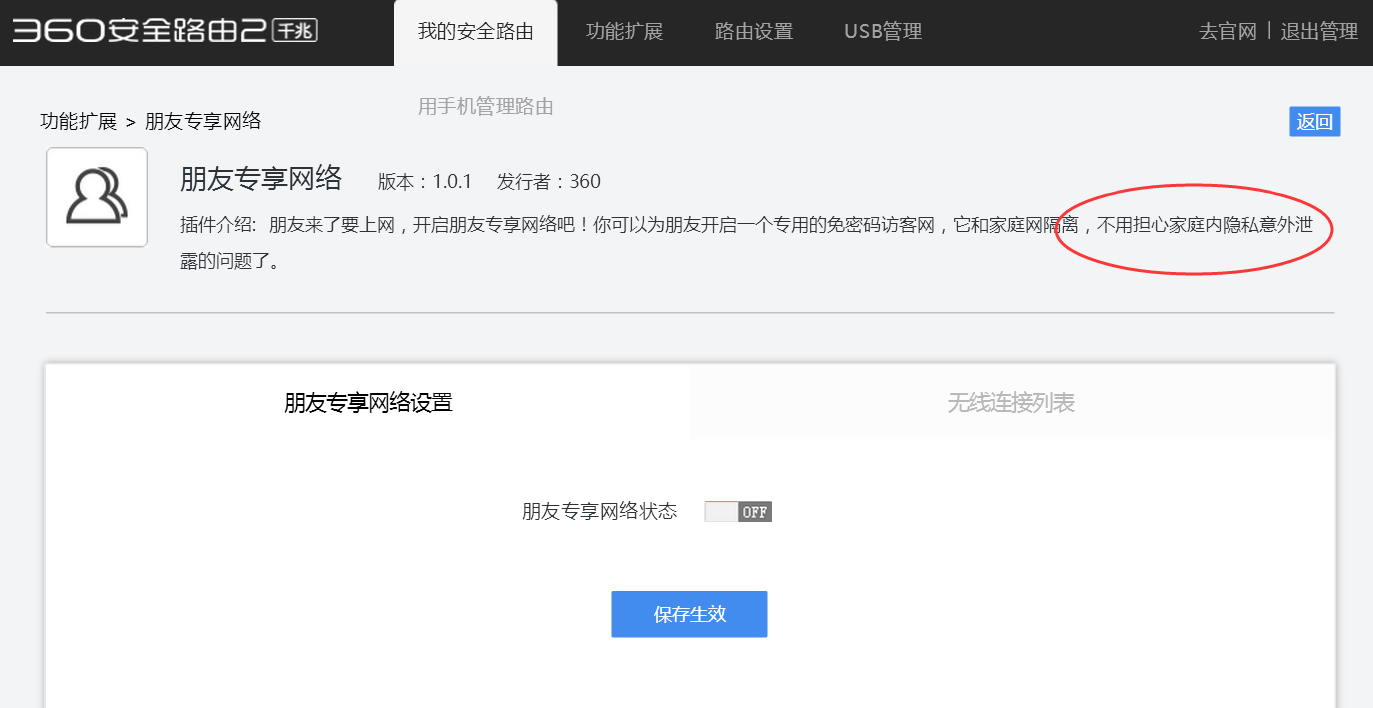Go to the USB管理 tab
1373x708 pixels.
883,32
